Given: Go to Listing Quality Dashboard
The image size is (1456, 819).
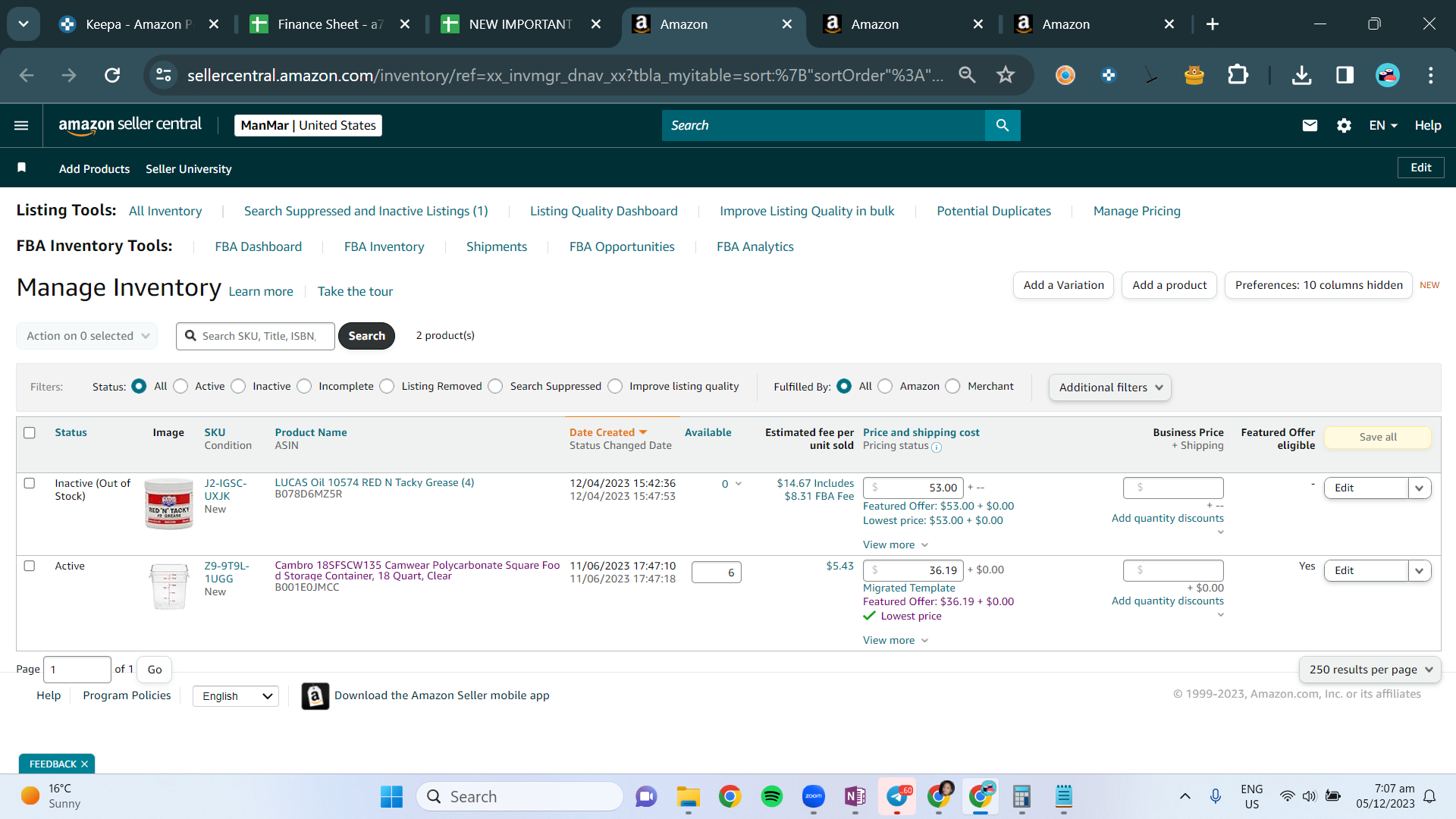Looking at the screenshot, I should pyautogui.click(x=604, y=211).
